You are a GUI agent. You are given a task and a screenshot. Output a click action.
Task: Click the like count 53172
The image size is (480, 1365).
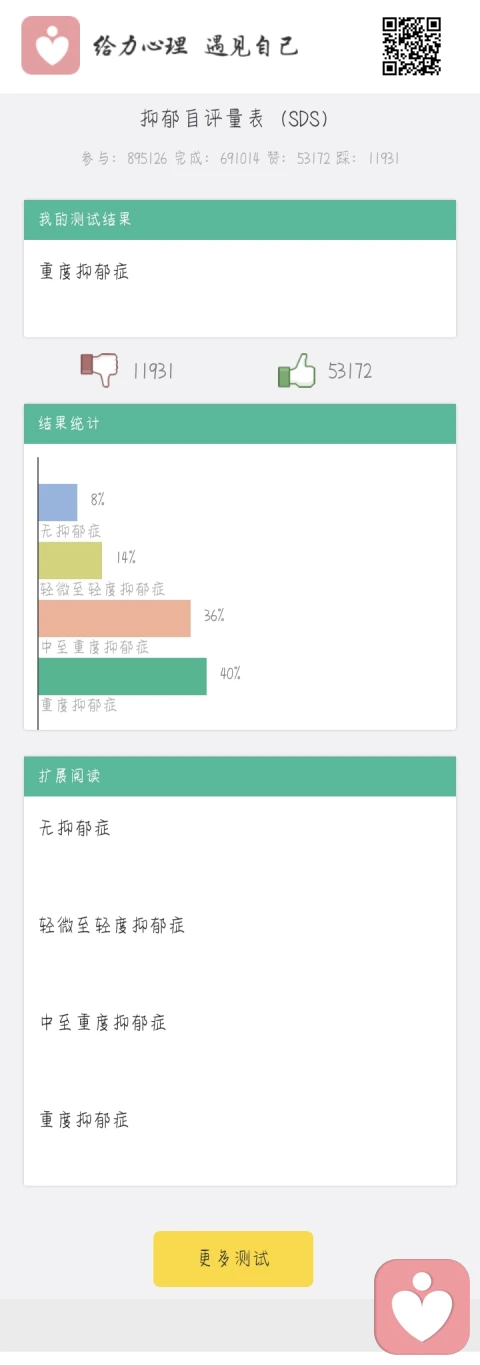pos(350,371)
